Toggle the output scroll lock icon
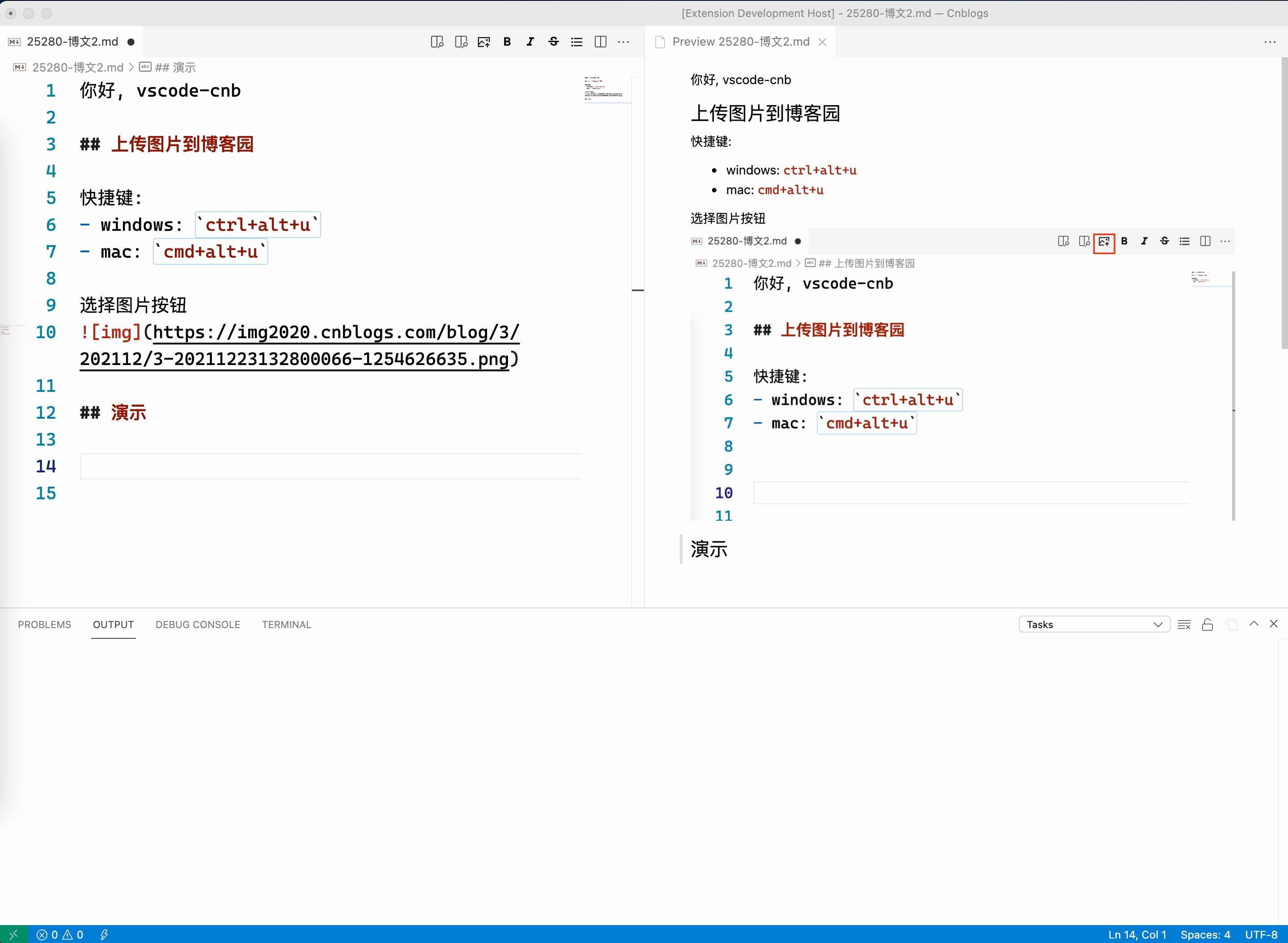This screenshot has height=943, width=1288. pos(1207,624)
